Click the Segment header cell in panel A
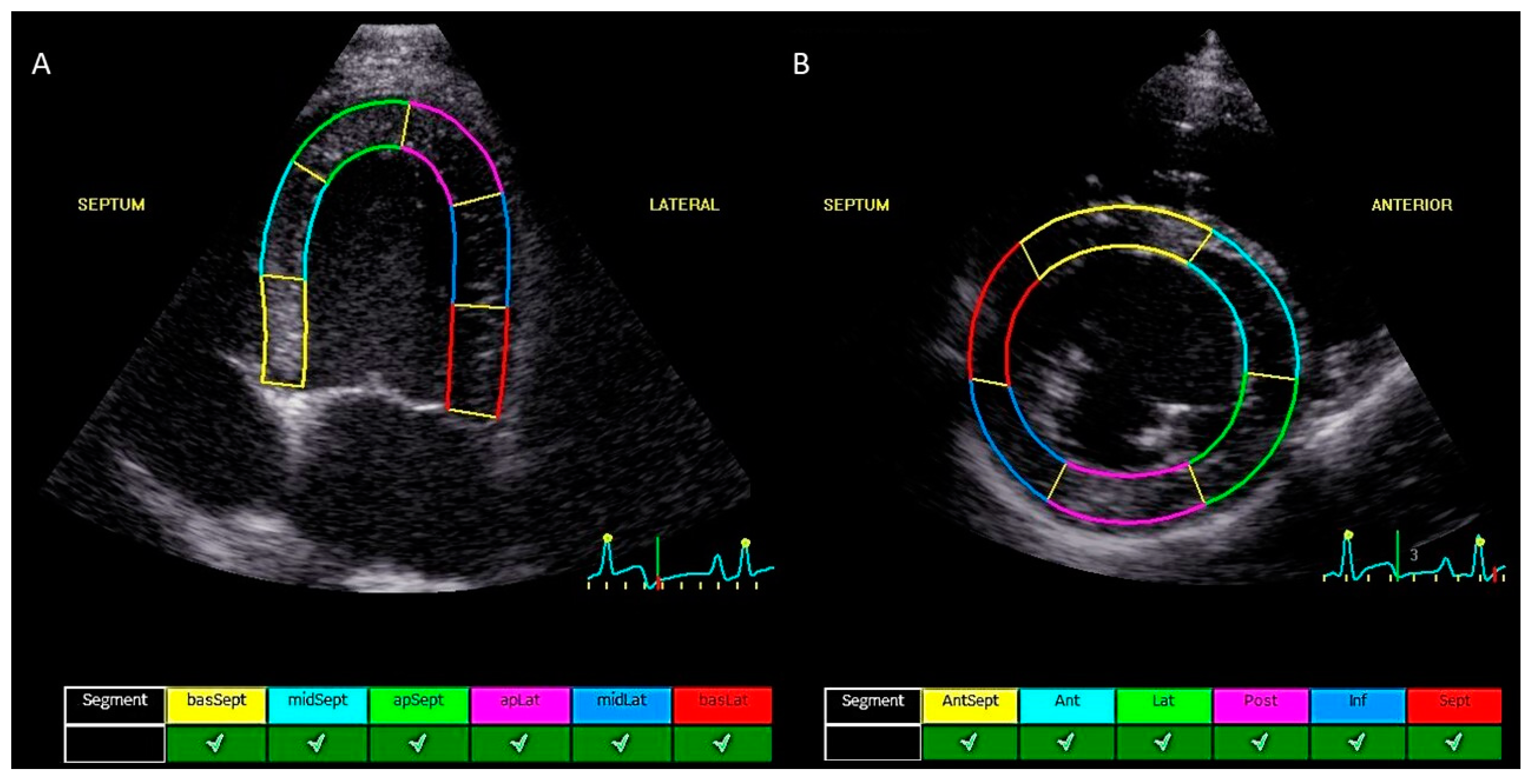The height and width of the screenshot is (784, 1534). (114, 705)
